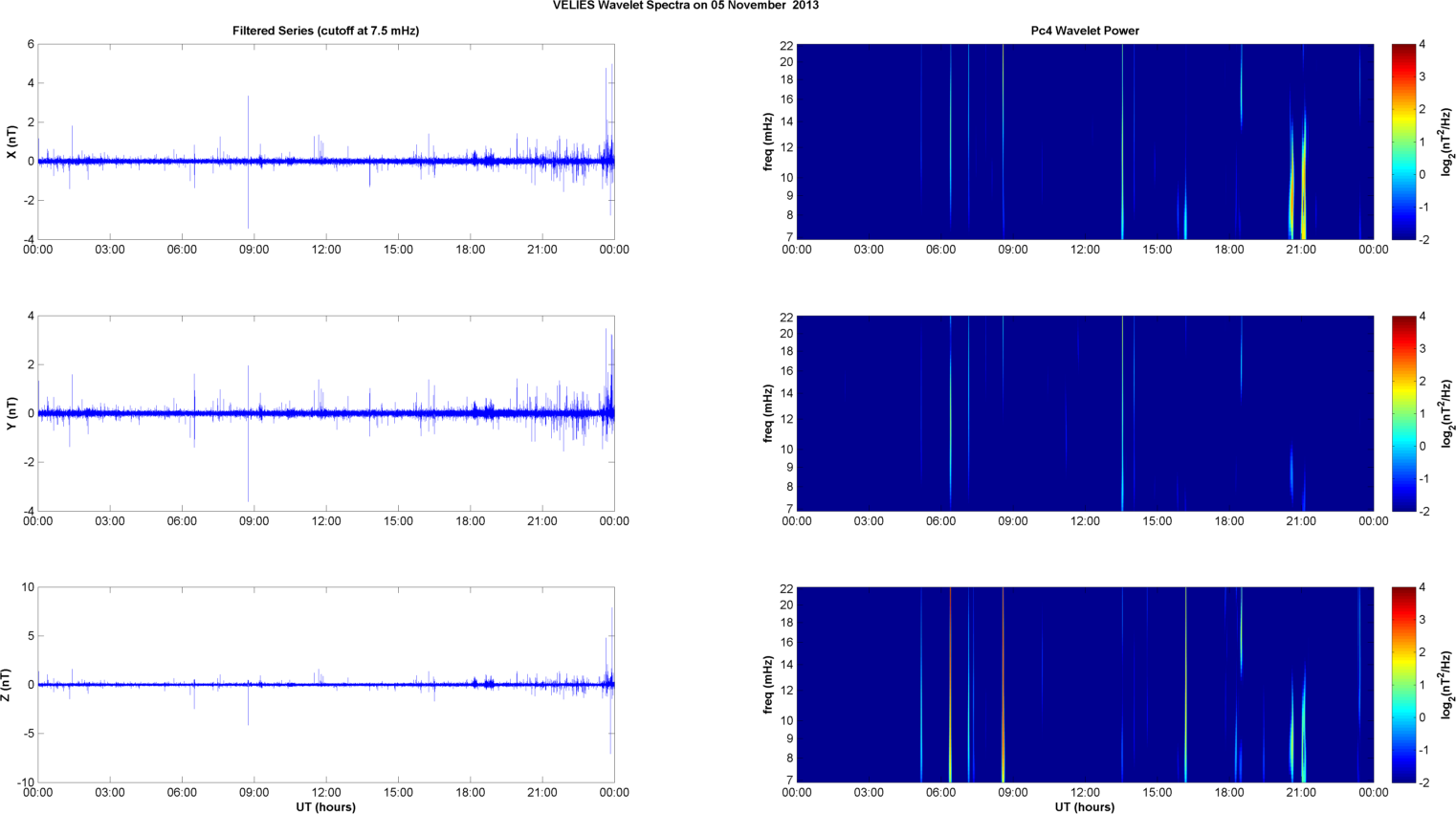Select the Filtered Series plot title
Image resolution: width=1456 pixels, height=814 pixels.
point(325,31)
